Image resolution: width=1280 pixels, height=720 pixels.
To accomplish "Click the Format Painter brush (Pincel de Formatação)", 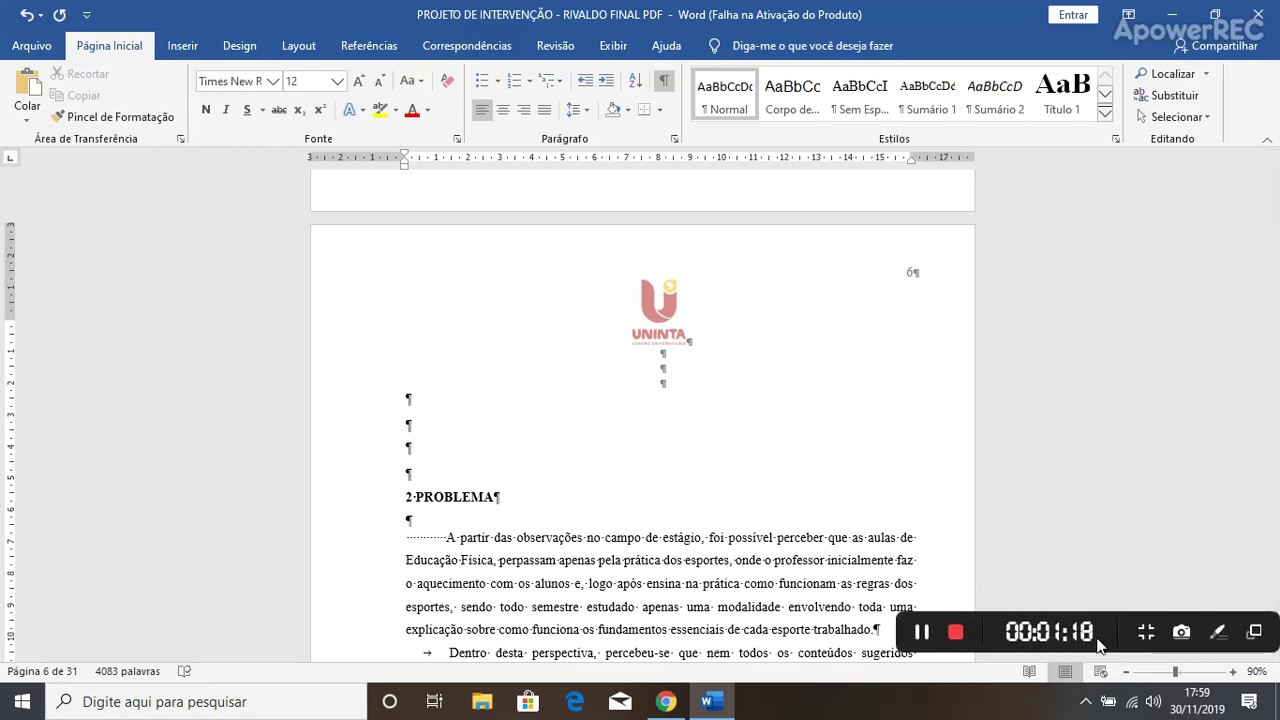I will 112,117.
